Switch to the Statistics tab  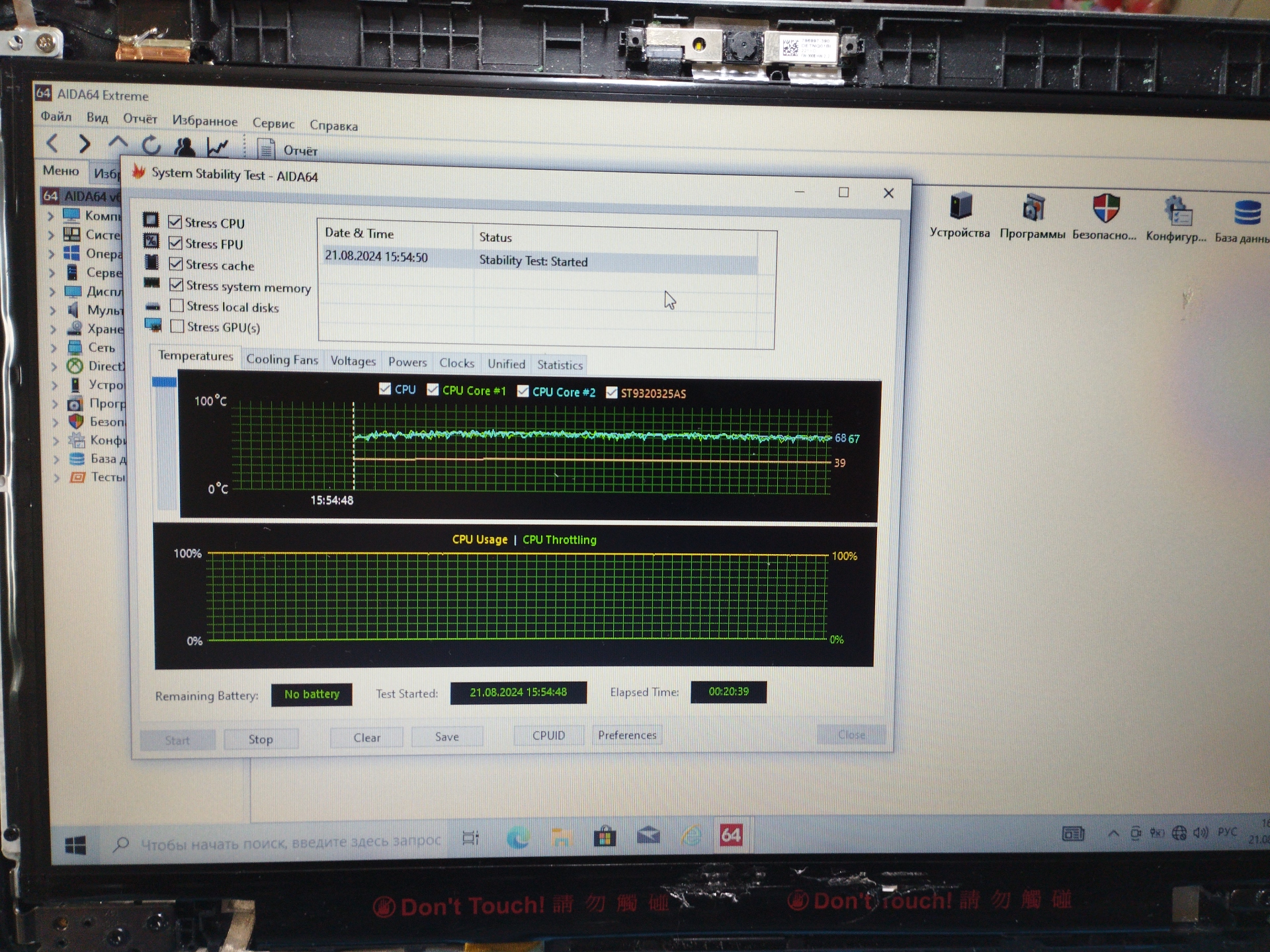tap(560, 364)
